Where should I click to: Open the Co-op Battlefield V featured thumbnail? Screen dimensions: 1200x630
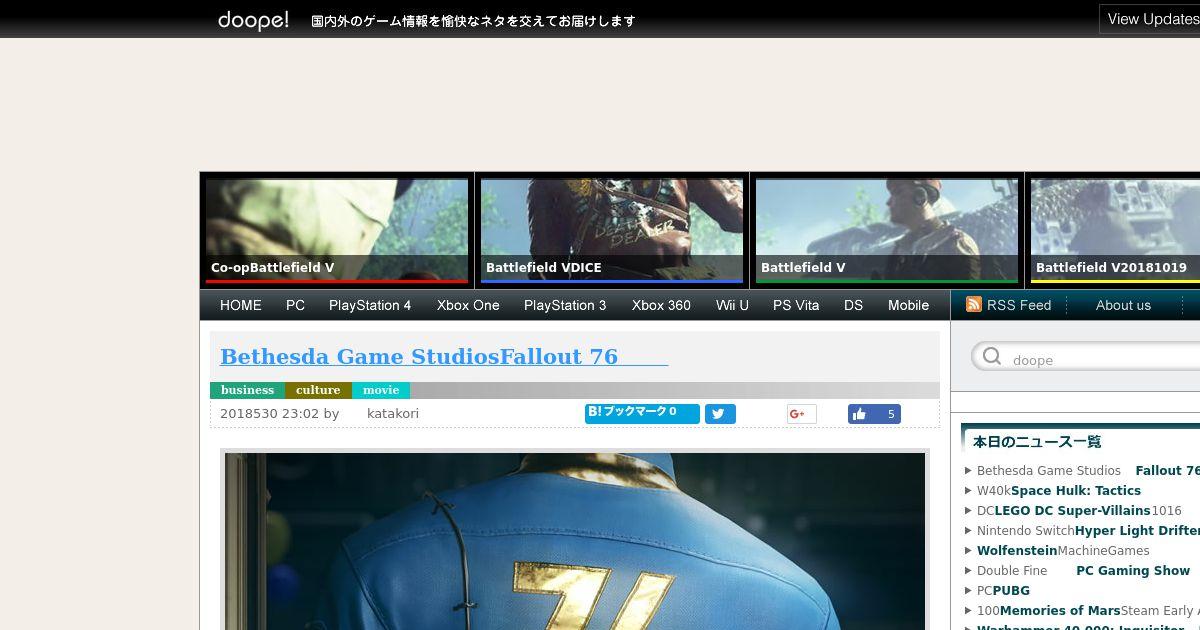pyautogui.click(x=337, y=230)
